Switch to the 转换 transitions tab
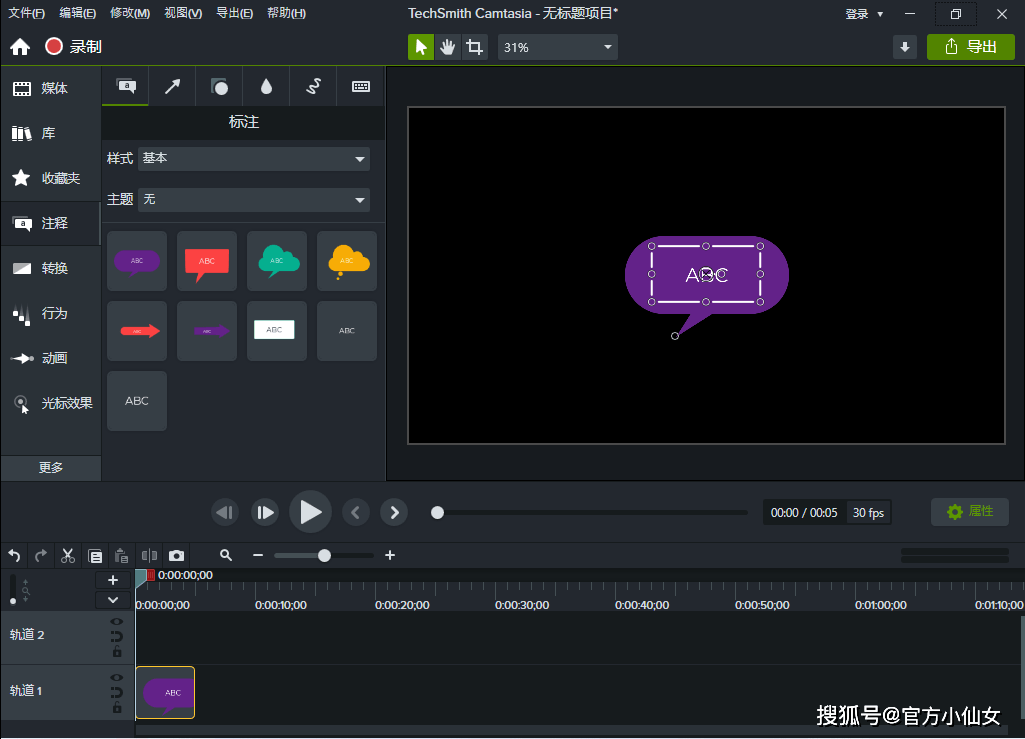 pos(51,268)
